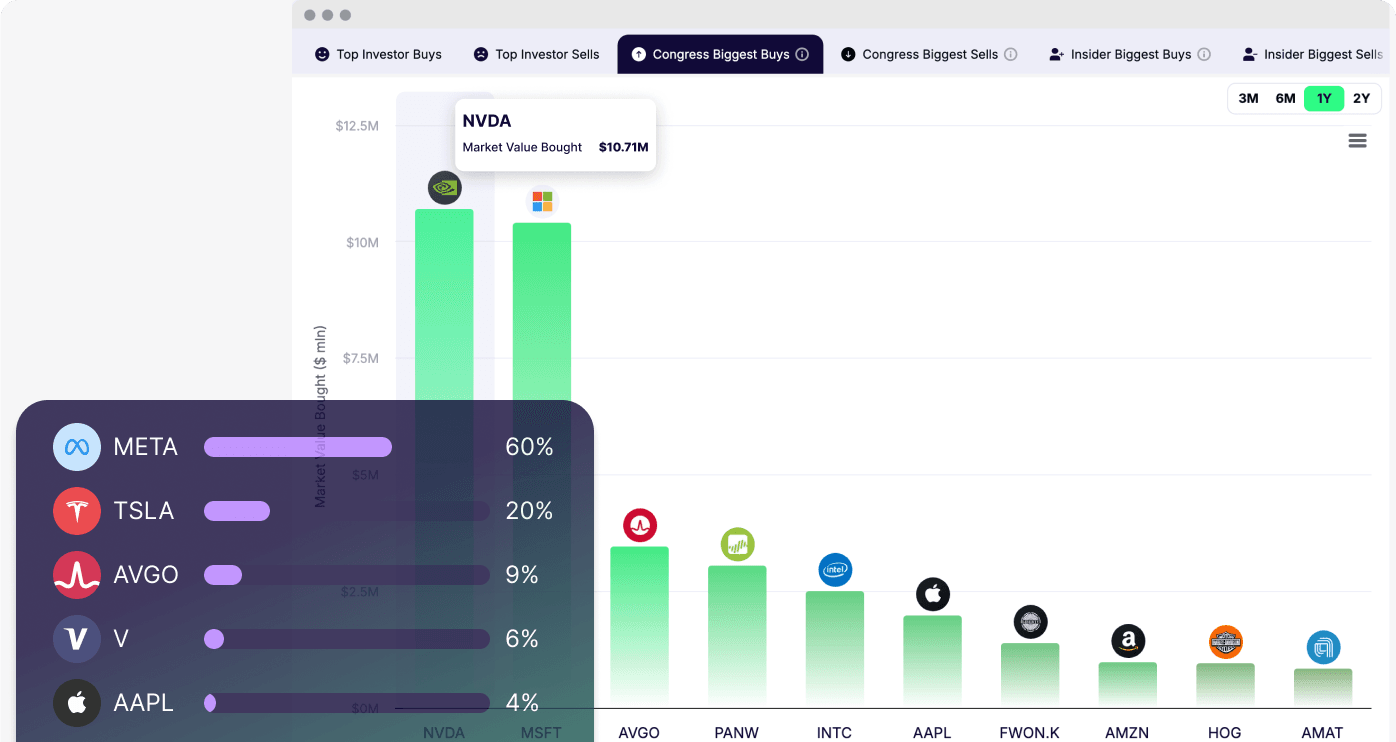Screen dimensions: 1396x742
Task: Click the FWON.K x-axis label
Action: pos(1030,733)
